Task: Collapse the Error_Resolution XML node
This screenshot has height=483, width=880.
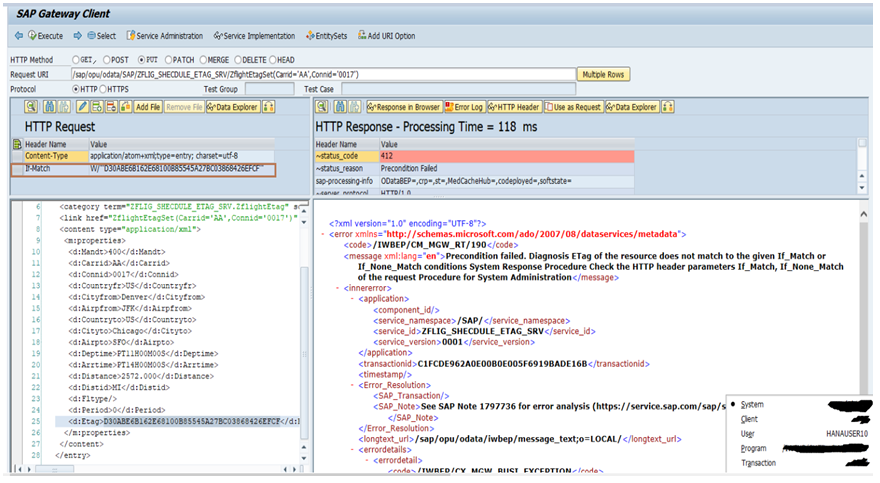Action: click(353, 385)
